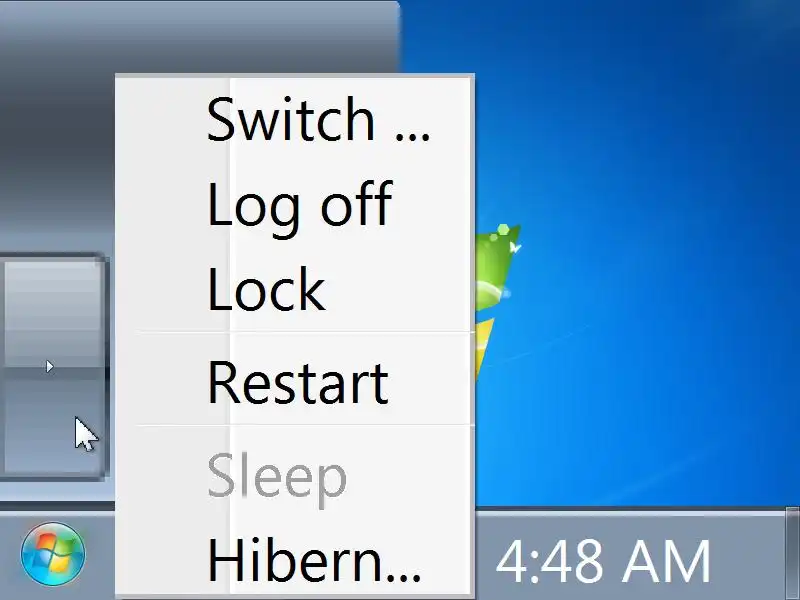
Task: Select the Lock option
Action: [266, 289]
